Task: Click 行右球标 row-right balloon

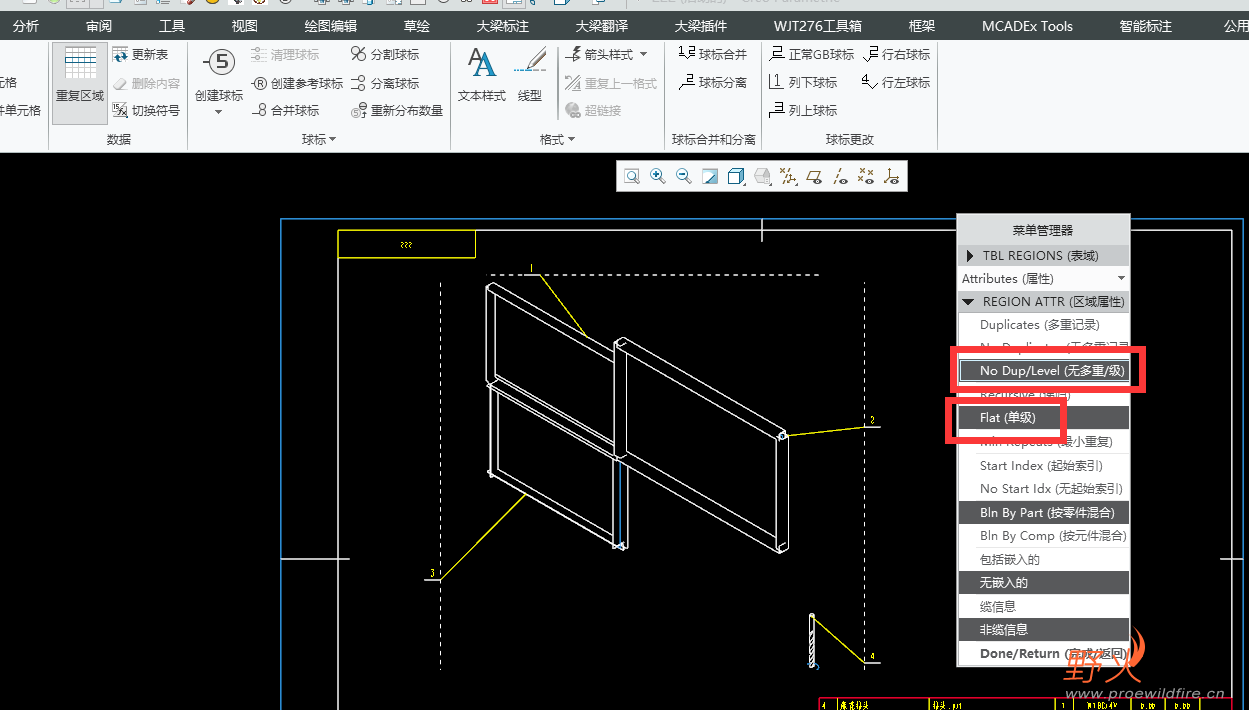Action: 895,54
